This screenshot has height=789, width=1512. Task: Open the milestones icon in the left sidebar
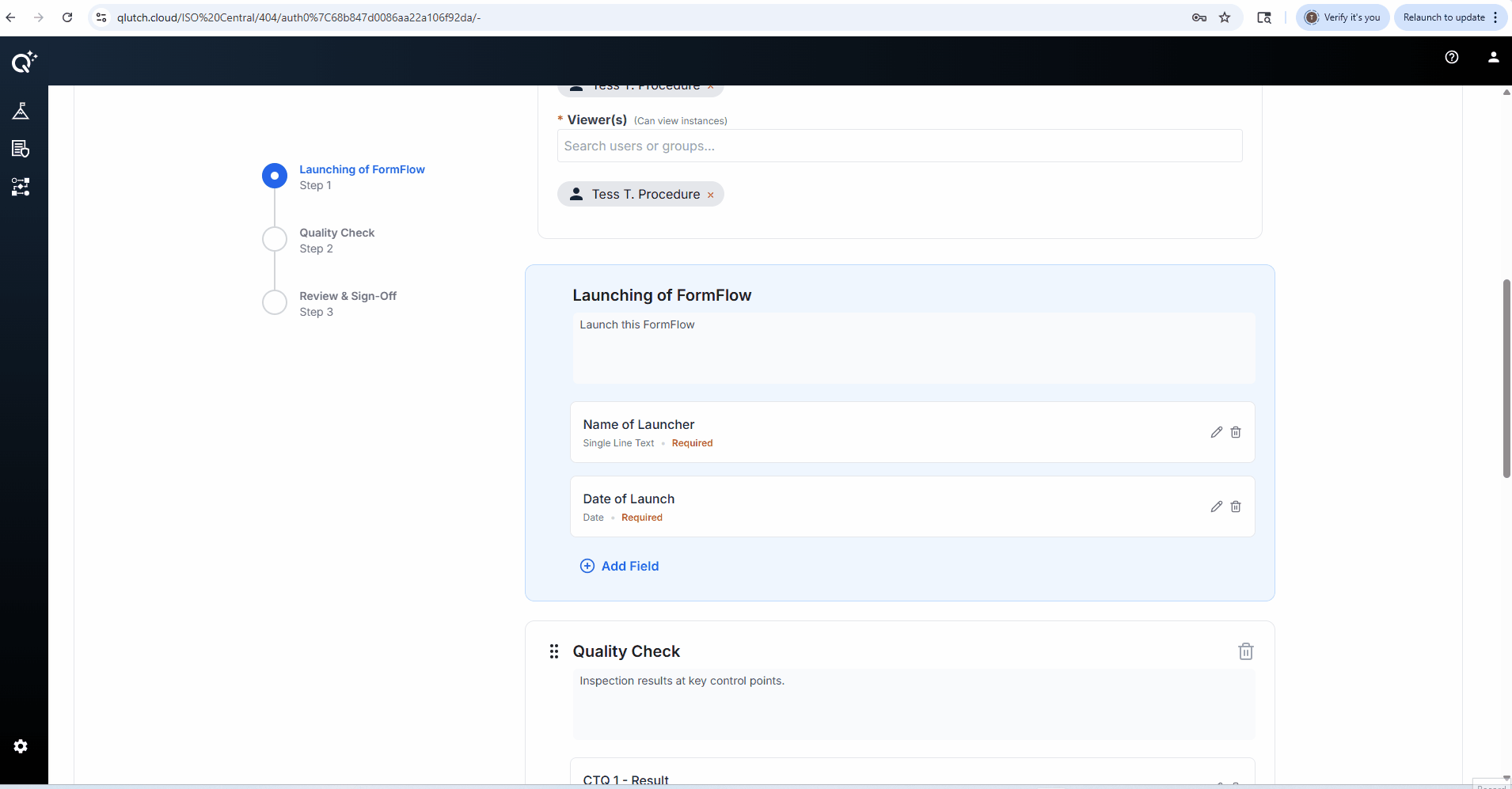(21, 110)
